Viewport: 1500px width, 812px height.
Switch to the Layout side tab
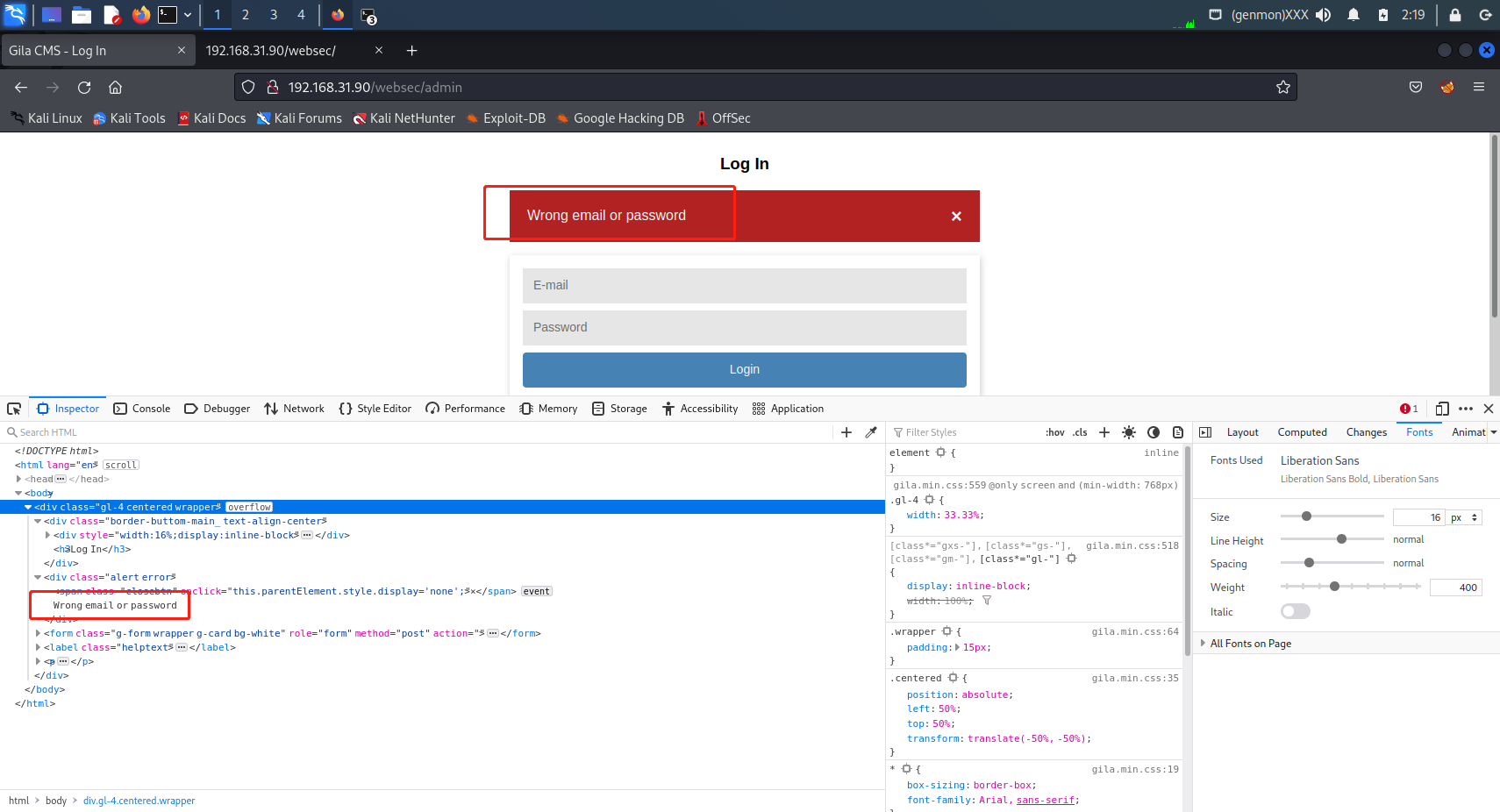click(1242, 432)
